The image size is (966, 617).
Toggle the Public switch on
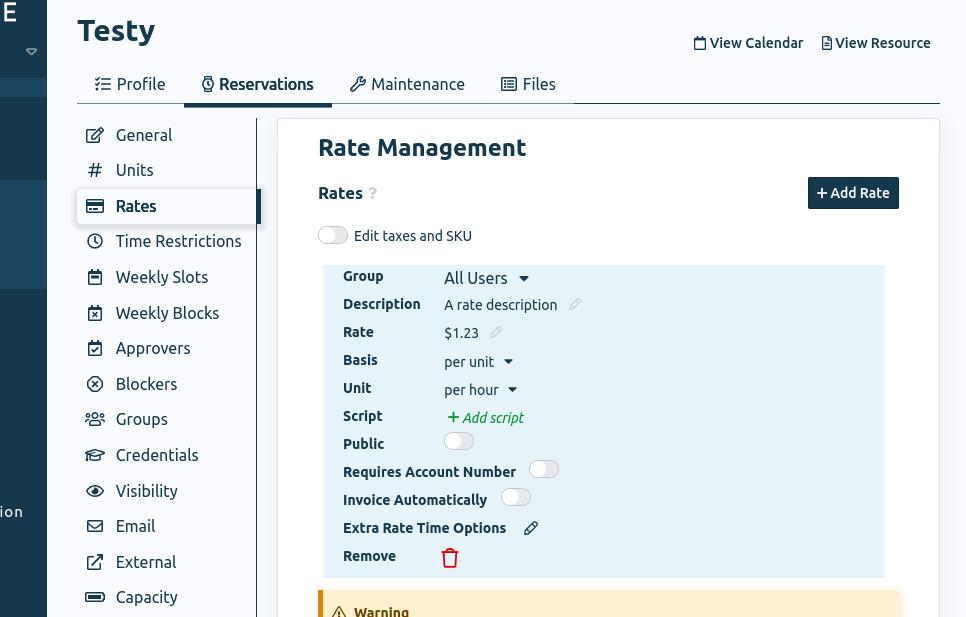pos(459,442)
